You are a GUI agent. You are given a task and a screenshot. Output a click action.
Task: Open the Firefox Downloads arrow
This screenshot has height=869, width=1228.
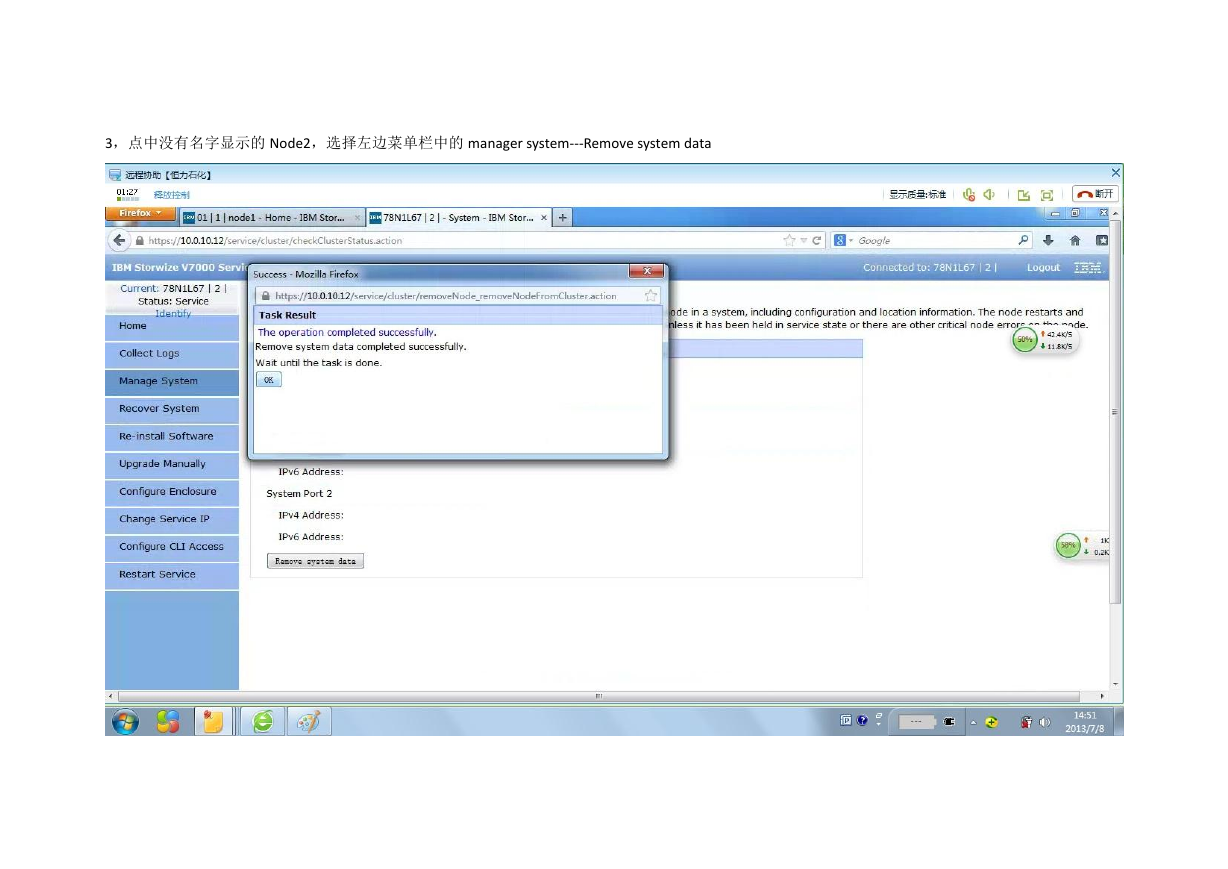tap(1048, 240)
